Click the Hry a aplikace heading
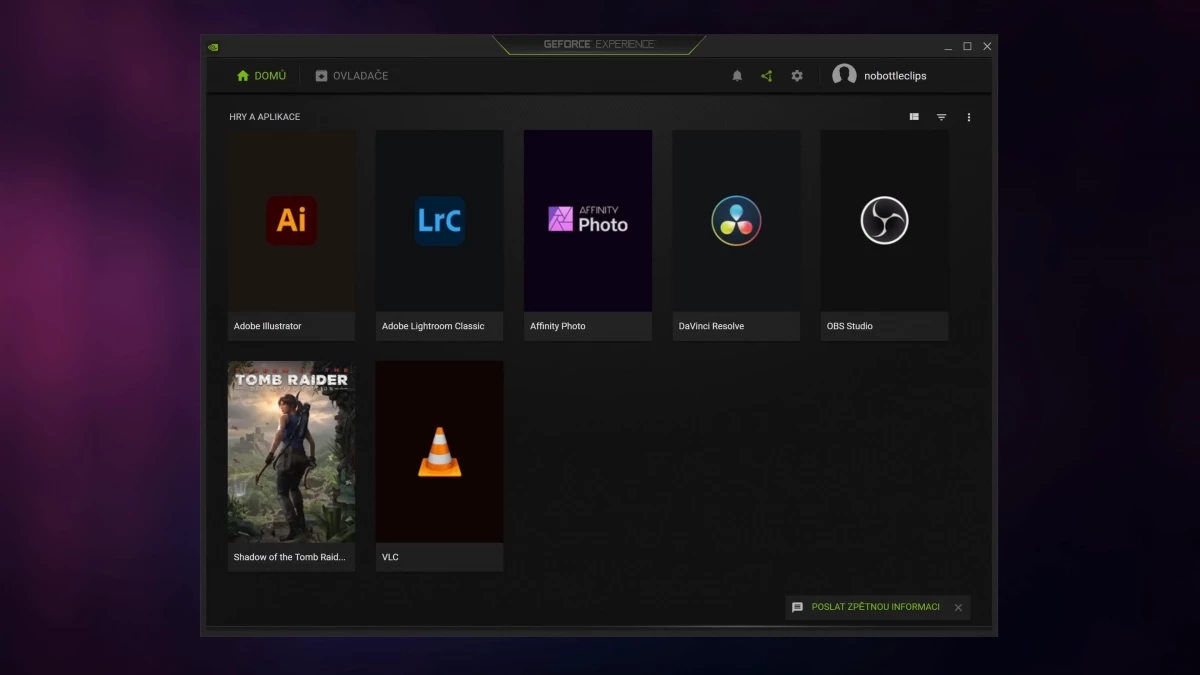 tap(264, 117)
